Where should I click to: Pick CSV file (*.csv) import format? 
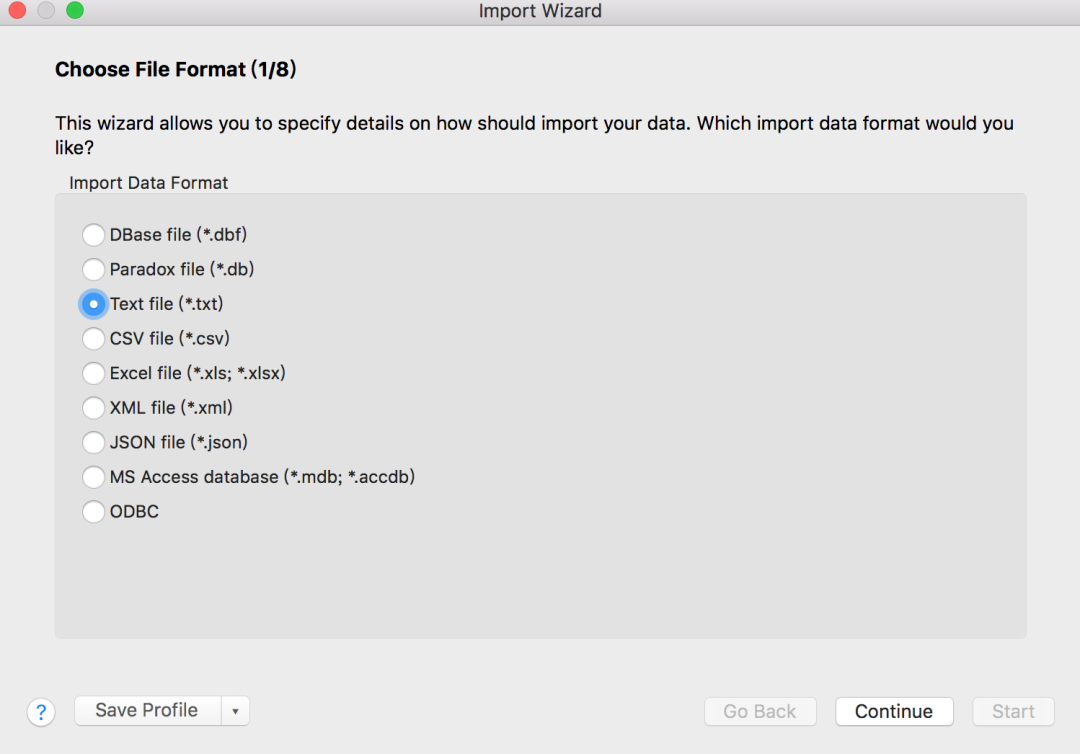(x=93, y=339)
